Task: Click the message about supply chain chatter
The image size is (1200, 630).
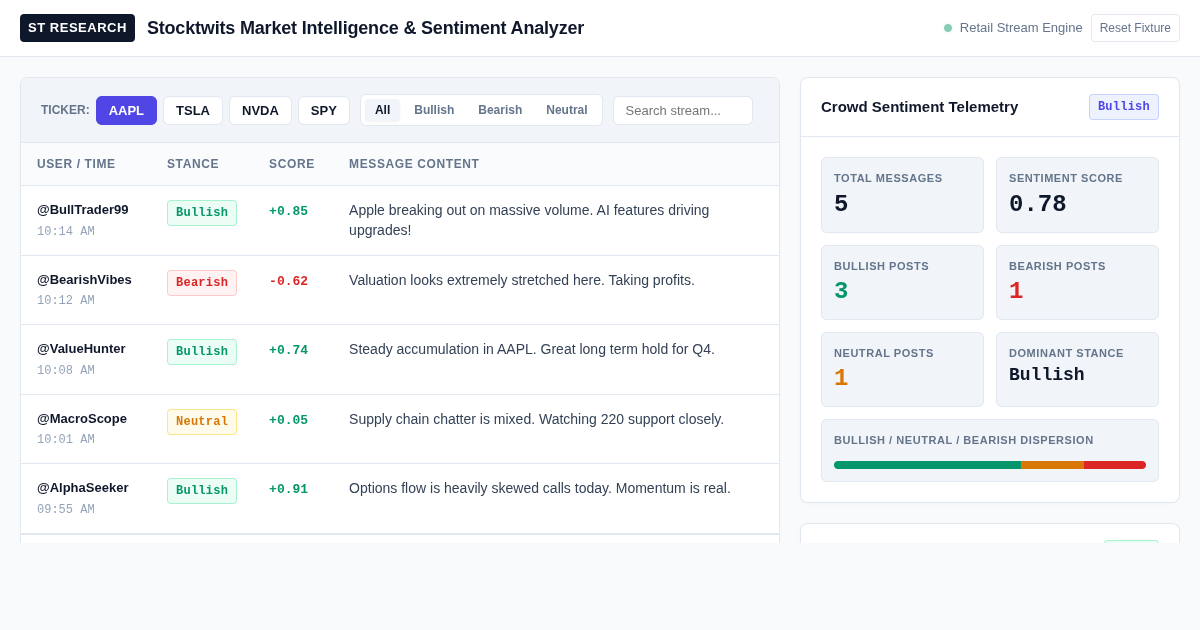Action: click(536, 419)
